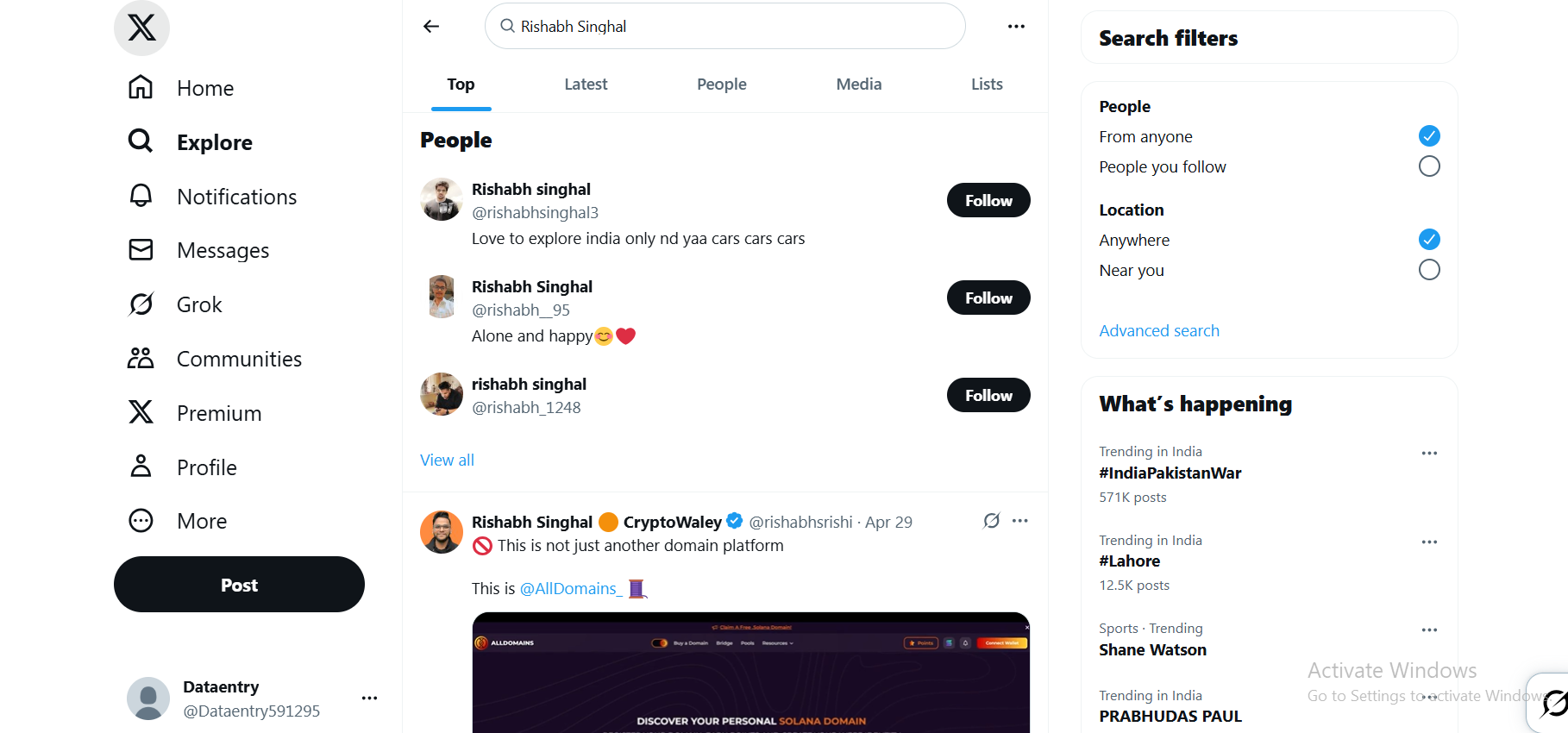
Task: Open more options next to search bar
Action: [x=1016, y=27]
